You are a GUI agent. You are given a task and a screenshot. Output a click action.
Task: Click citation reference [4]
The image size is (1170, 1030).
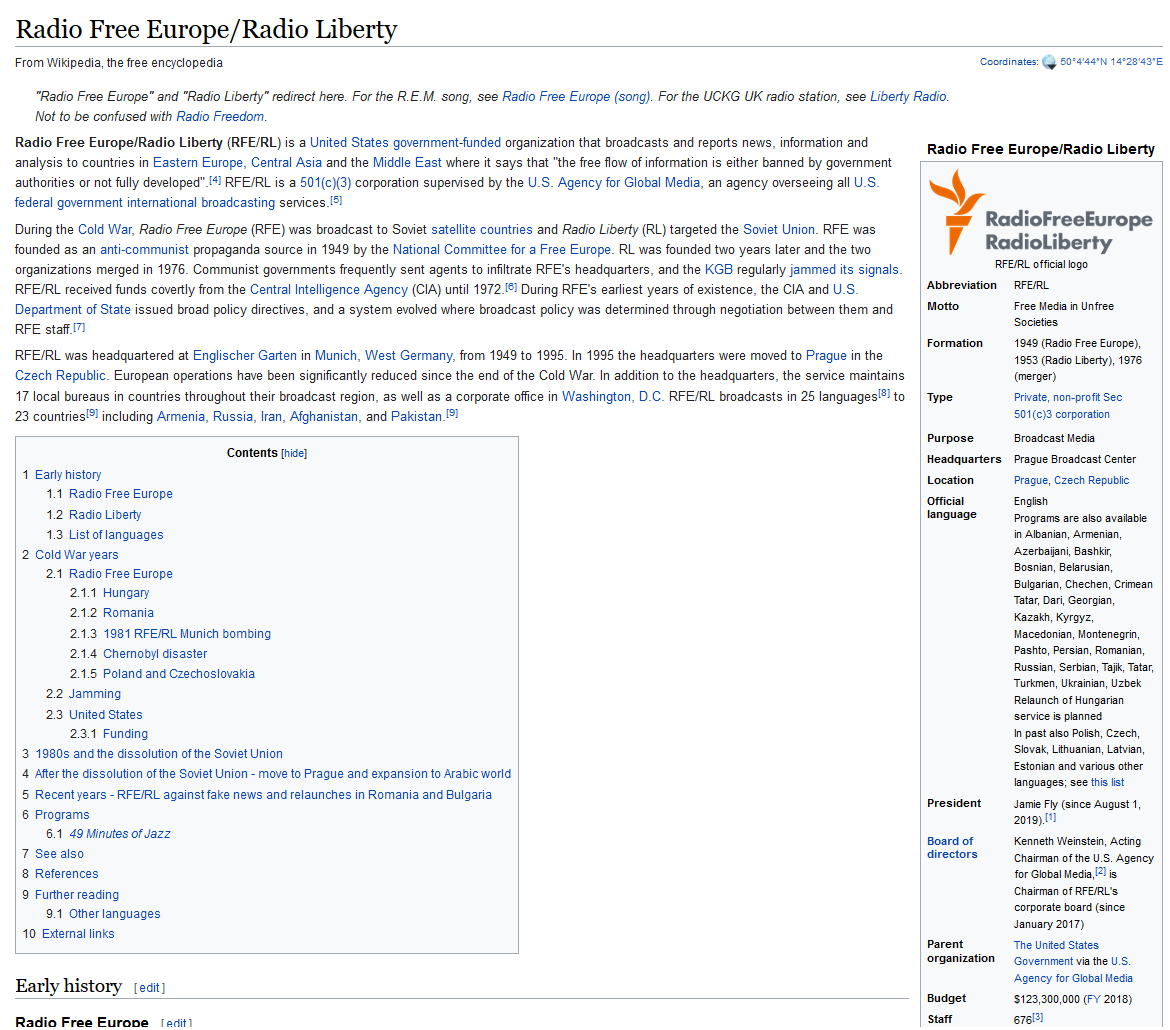pyautogui.click(x=215, y=180)
